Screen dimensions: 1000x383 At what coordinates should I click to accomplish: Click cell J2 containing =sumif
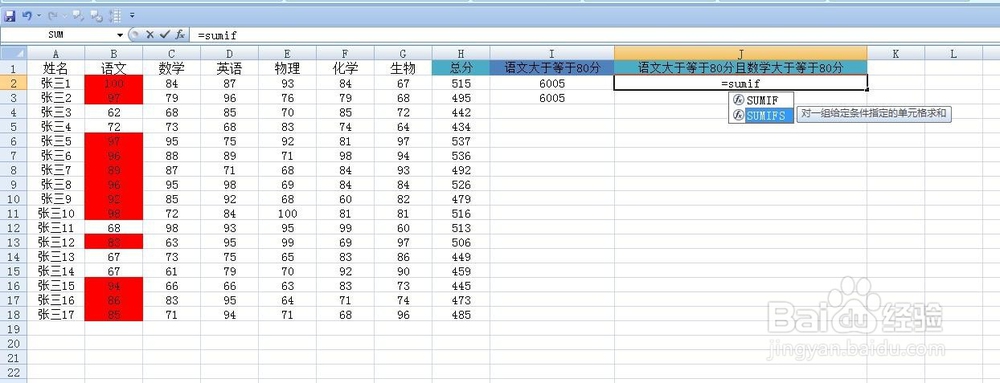coord(741,83)
